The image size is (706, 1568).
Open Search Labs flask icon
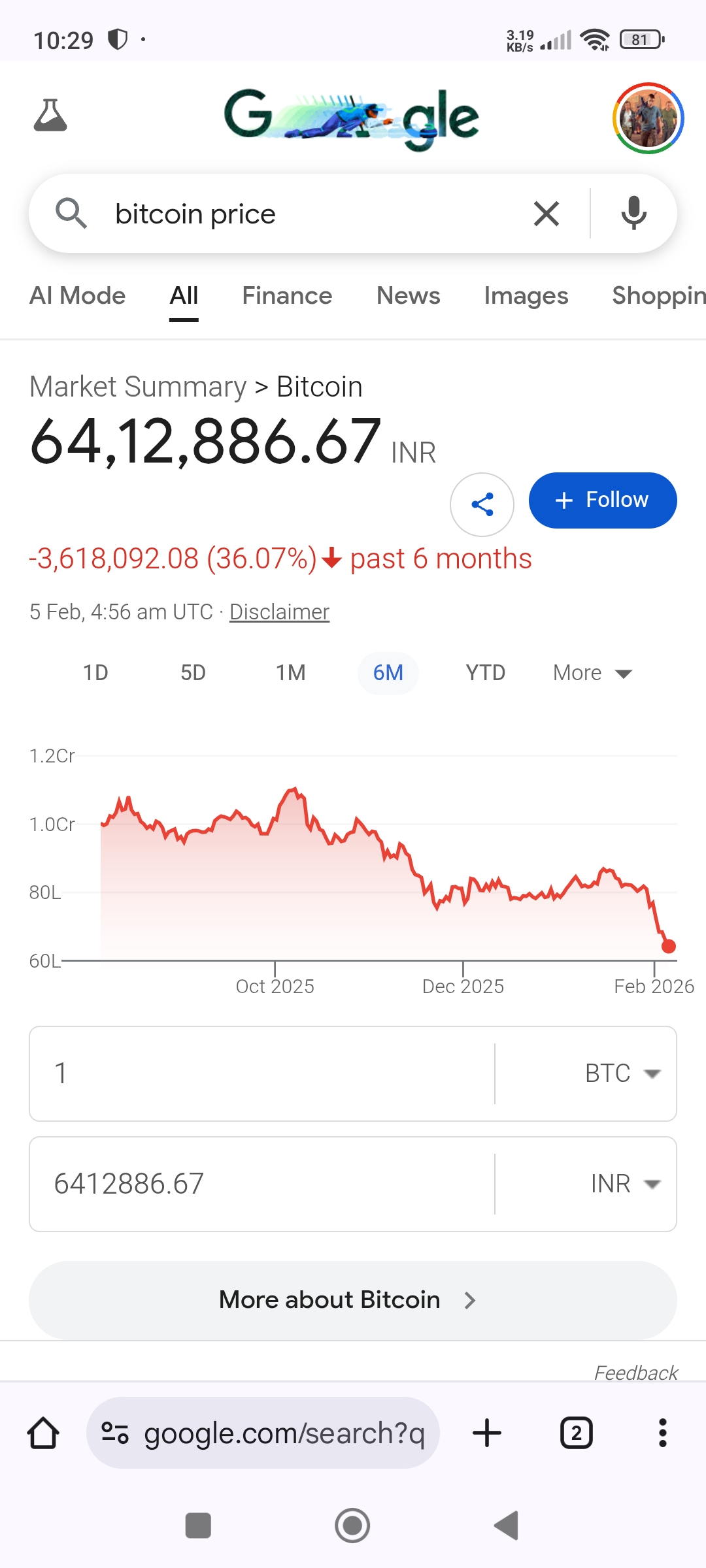50,116
